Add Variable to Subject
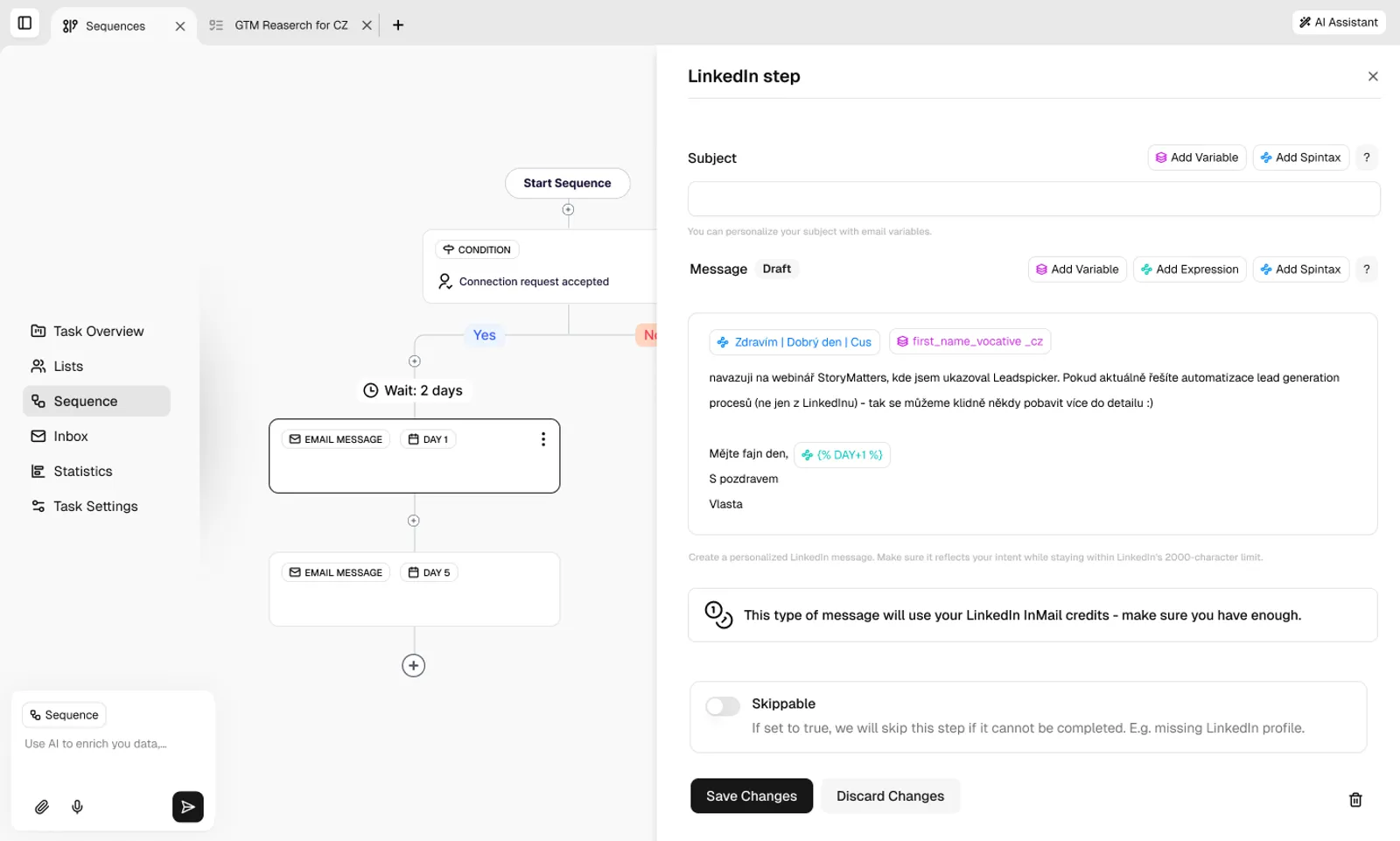 tap(1196, 158)
